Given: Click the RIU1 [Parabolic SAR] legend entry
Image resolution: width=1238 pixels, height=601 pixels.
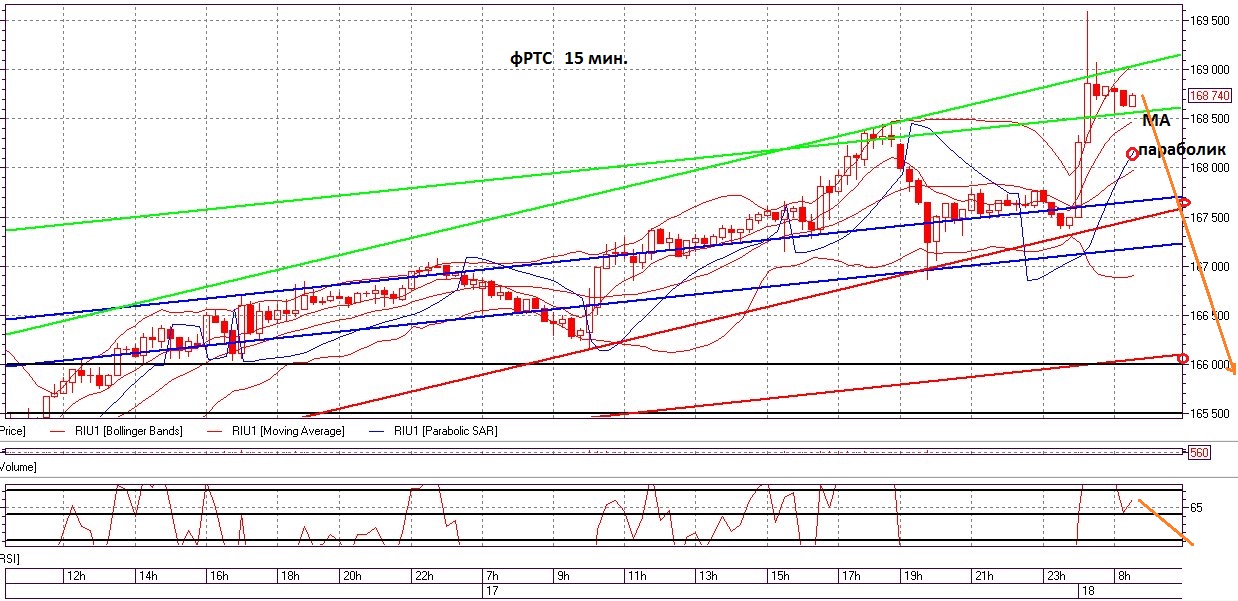Looking at the screenshot, I should point(445,431).
